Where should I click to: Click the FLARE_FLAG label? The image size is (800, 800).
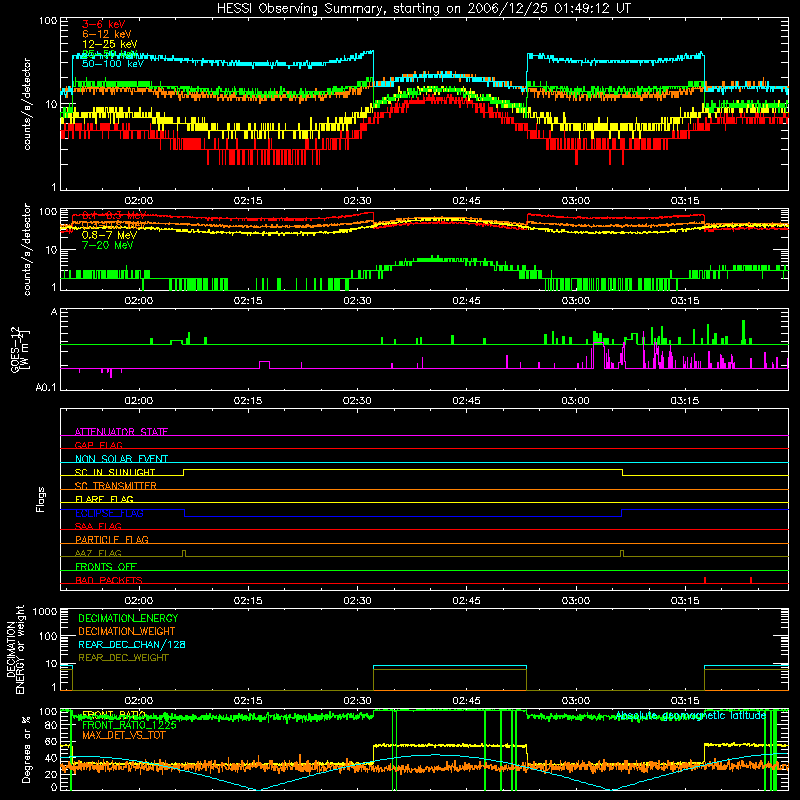coord(104,499)
